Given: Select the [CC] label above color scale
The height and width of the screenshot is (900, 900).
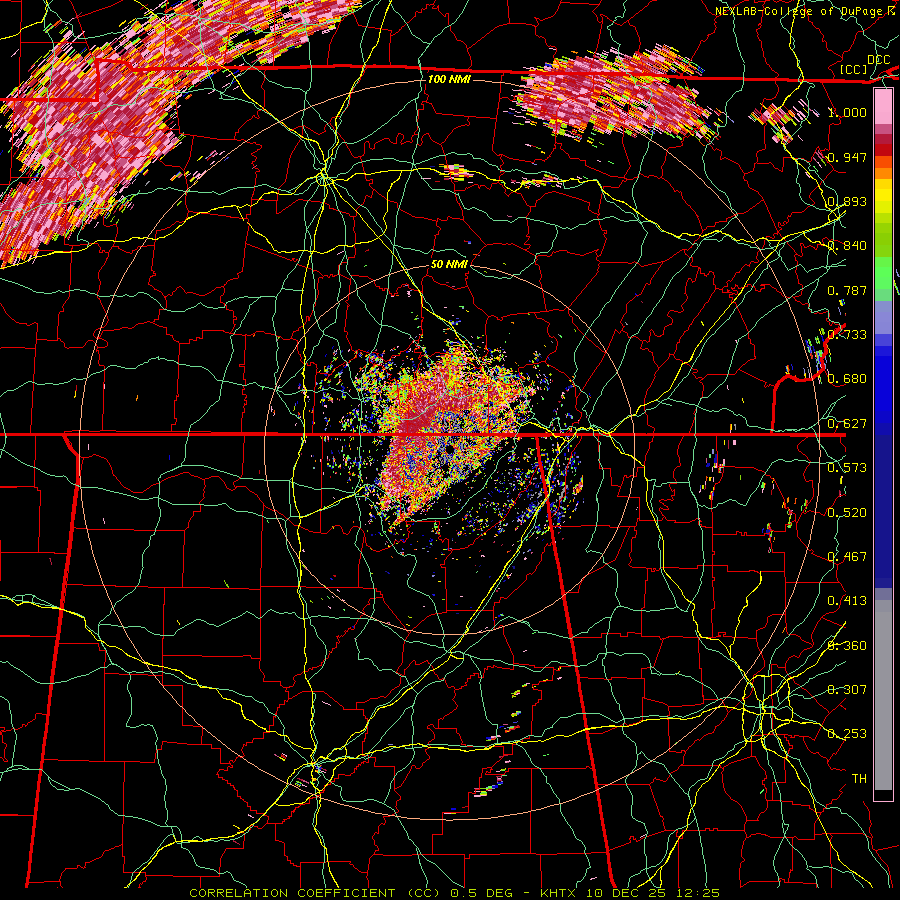Looking at the screenshot, I should tap(854, 69).
